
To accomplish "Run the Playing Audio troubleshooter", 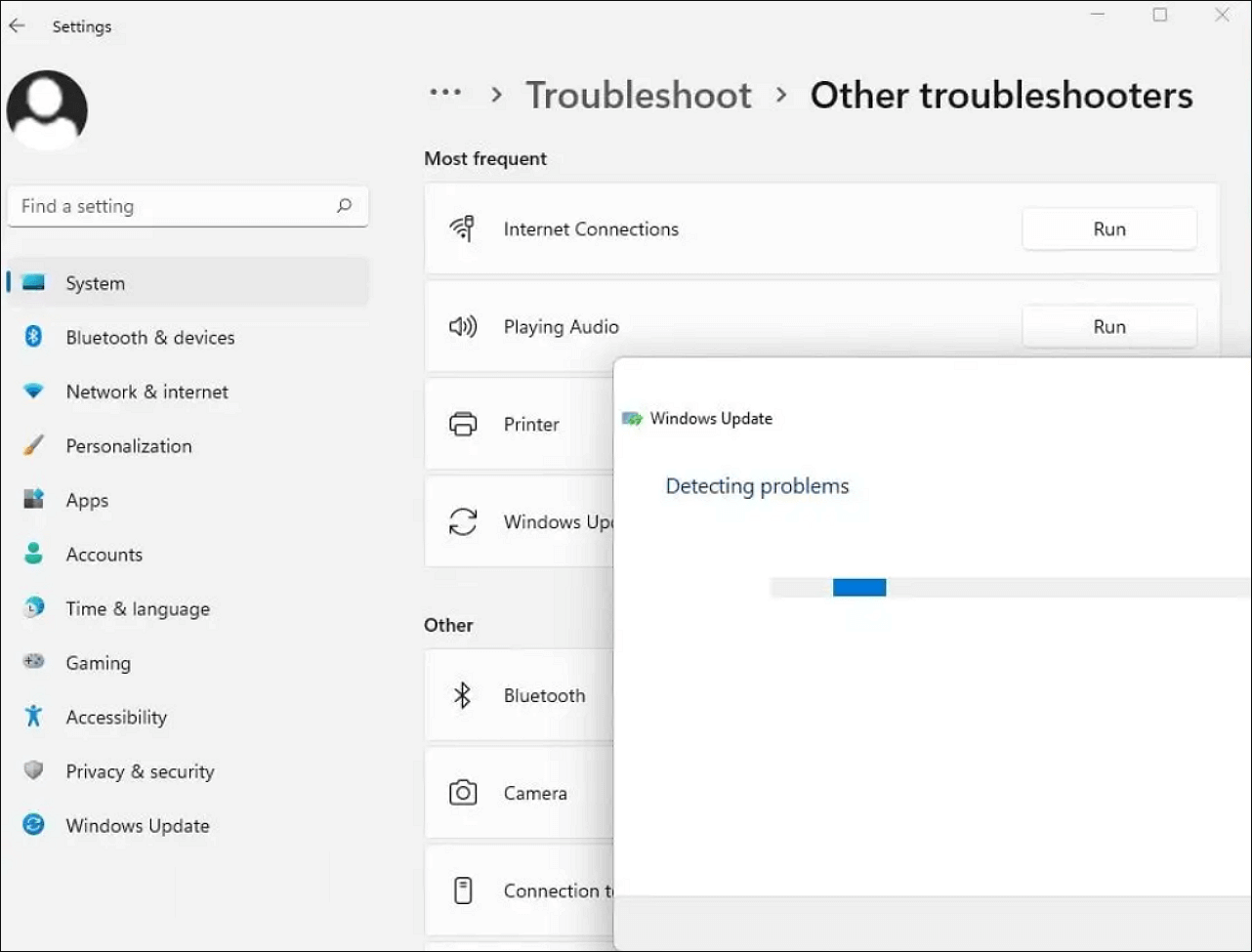I will click(x=1109, y=326).
